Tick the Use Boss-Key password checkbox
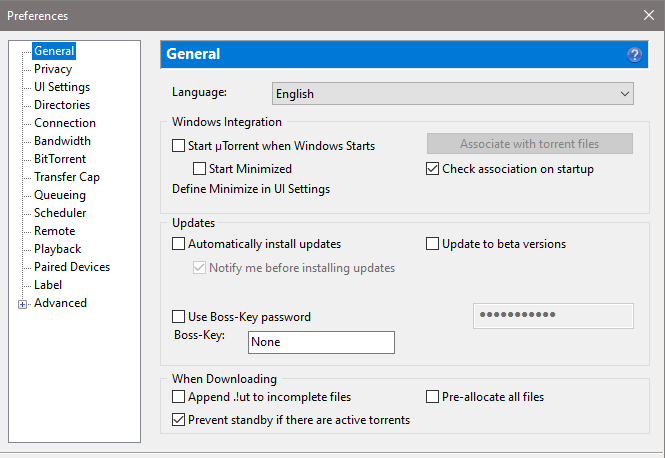This screenshot has width=665, height=458. point(179,317)
